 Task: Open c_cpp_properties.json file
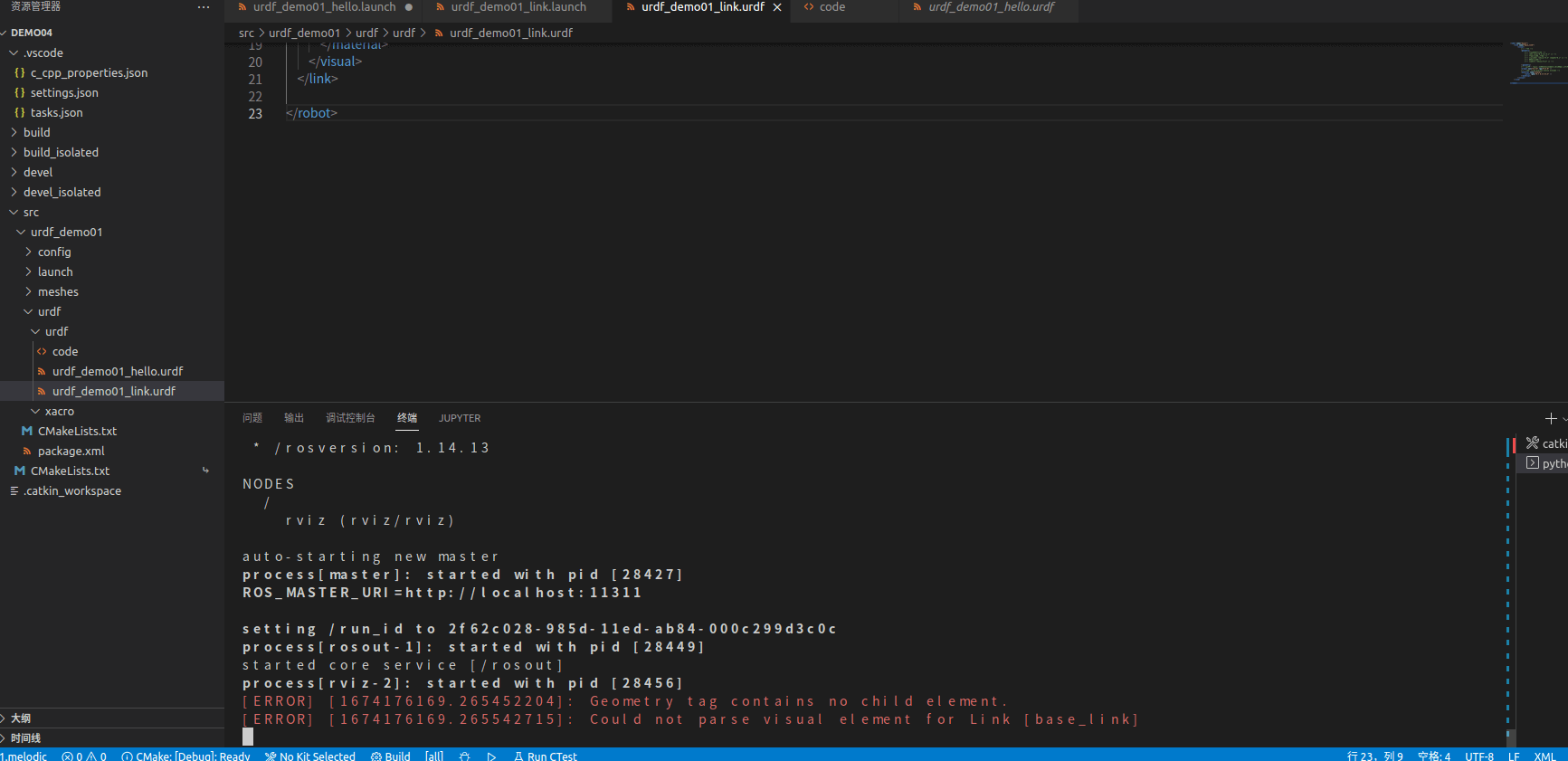[x=112, y=72]
